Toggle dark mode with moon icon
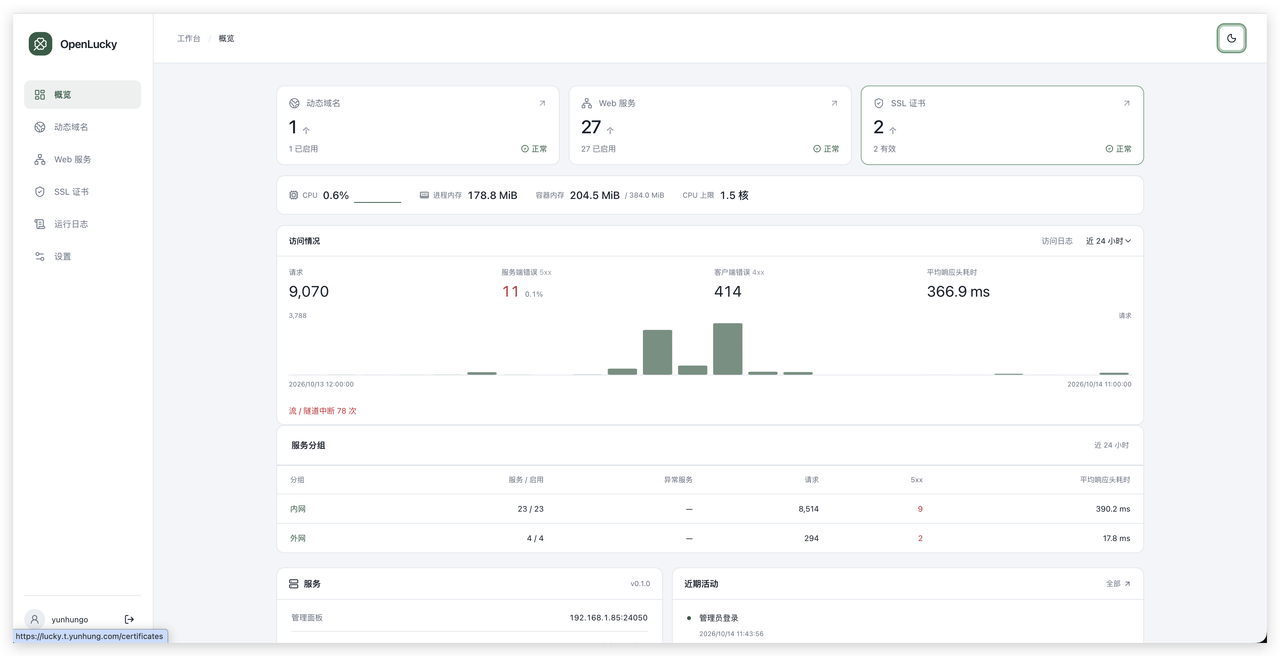1280x656 pixels. coord(1231,39)
